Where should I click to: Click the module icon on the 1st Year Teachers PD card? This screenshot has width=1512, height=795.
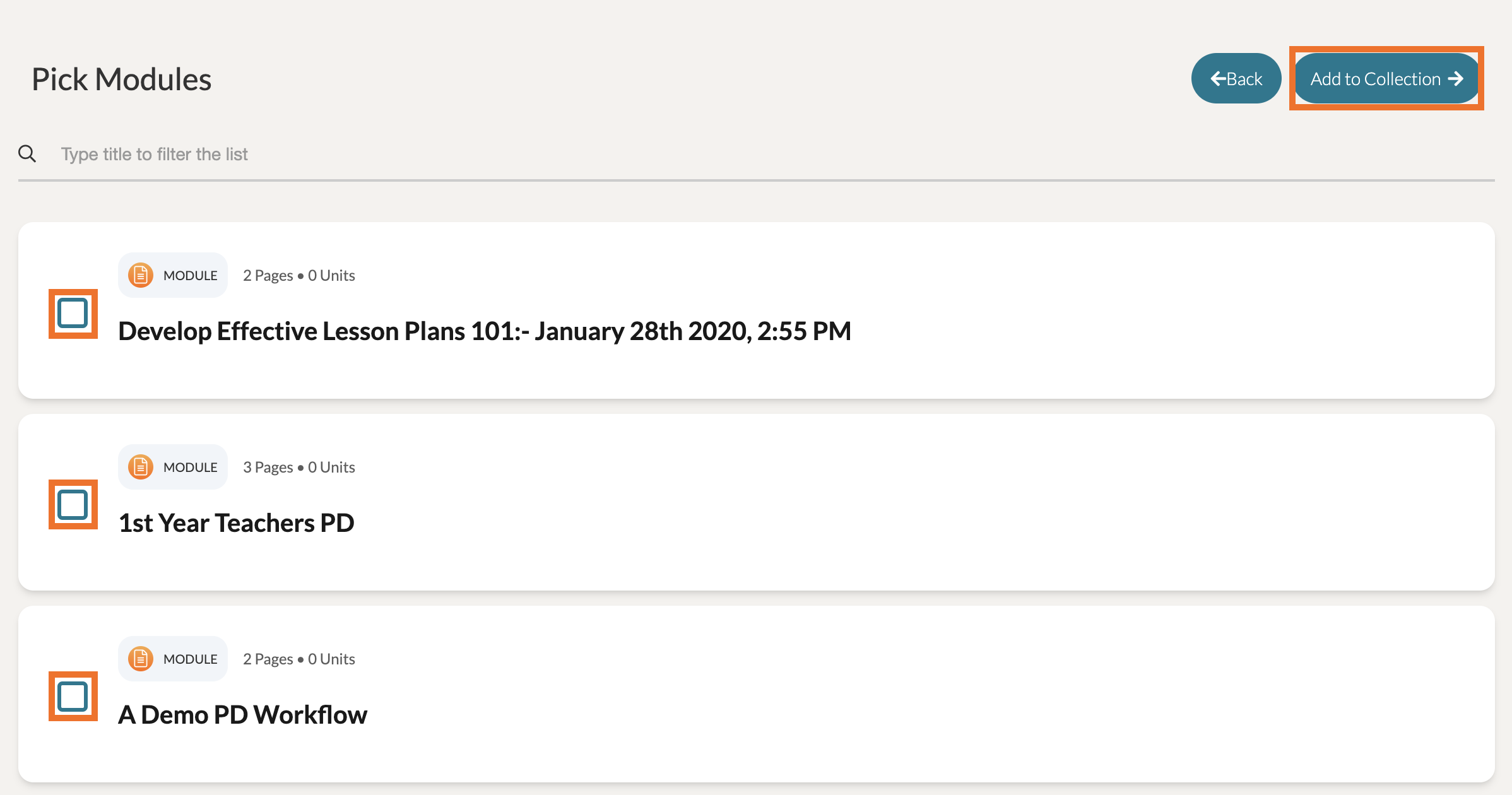141,467
